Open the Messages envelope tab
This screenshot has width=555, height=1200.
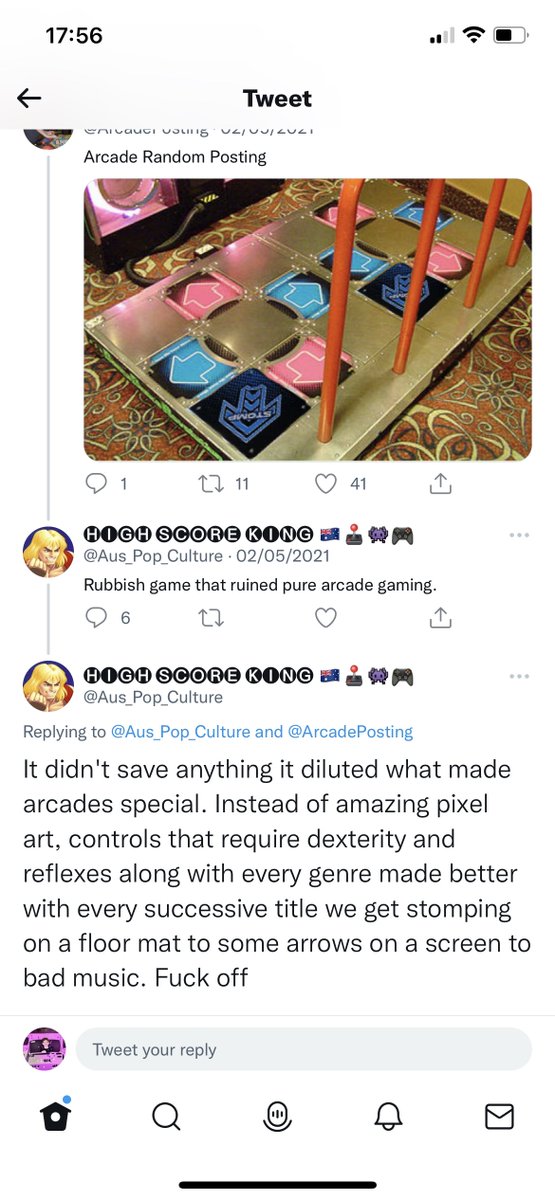coord(499,1116)
